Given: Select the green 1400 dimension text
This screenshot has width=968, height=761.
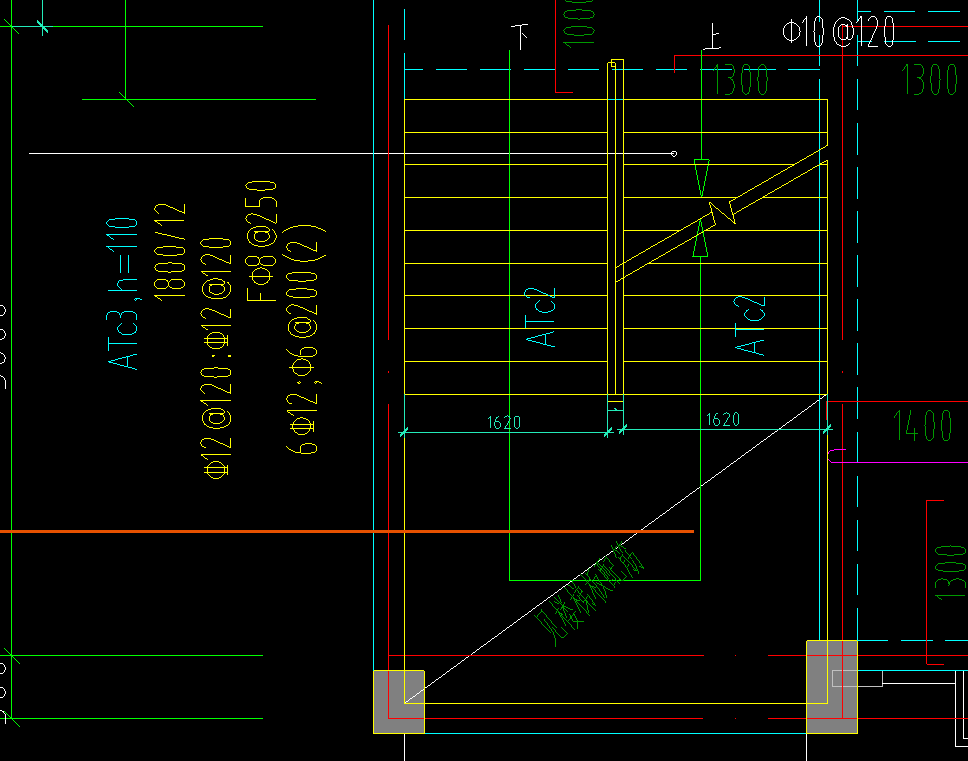Looking at the screenshot, I should click(921, 427).
